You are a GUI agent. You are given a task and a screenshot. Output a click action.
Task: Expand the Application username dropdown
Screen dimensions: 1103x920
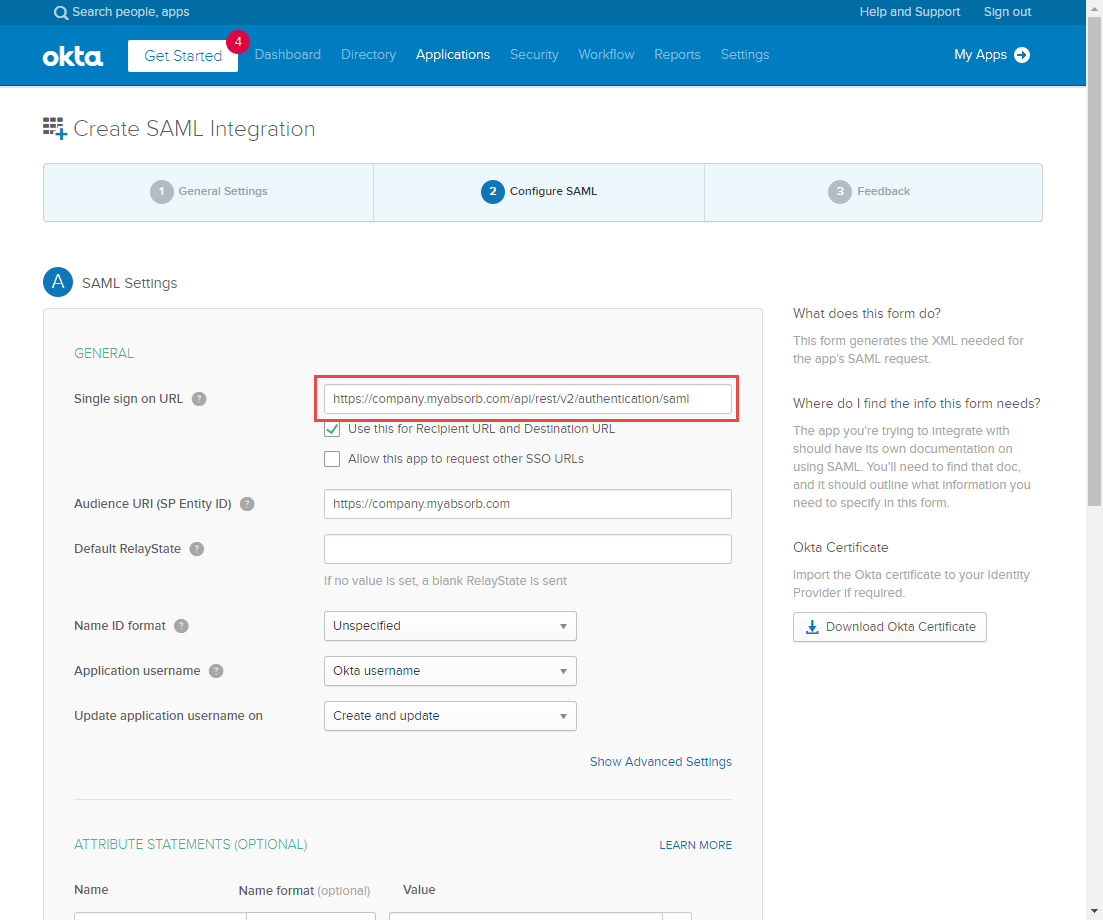[450, 670]
